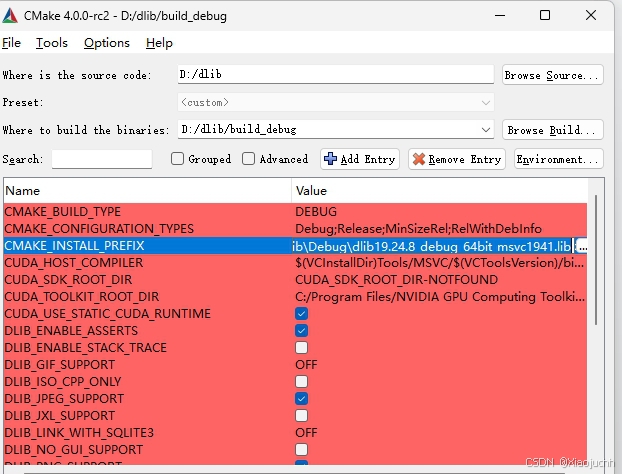The image size is (622, 474).
Task: Select the CMAKE_BUILD_TYPE row name
Action: coord(62,212)
